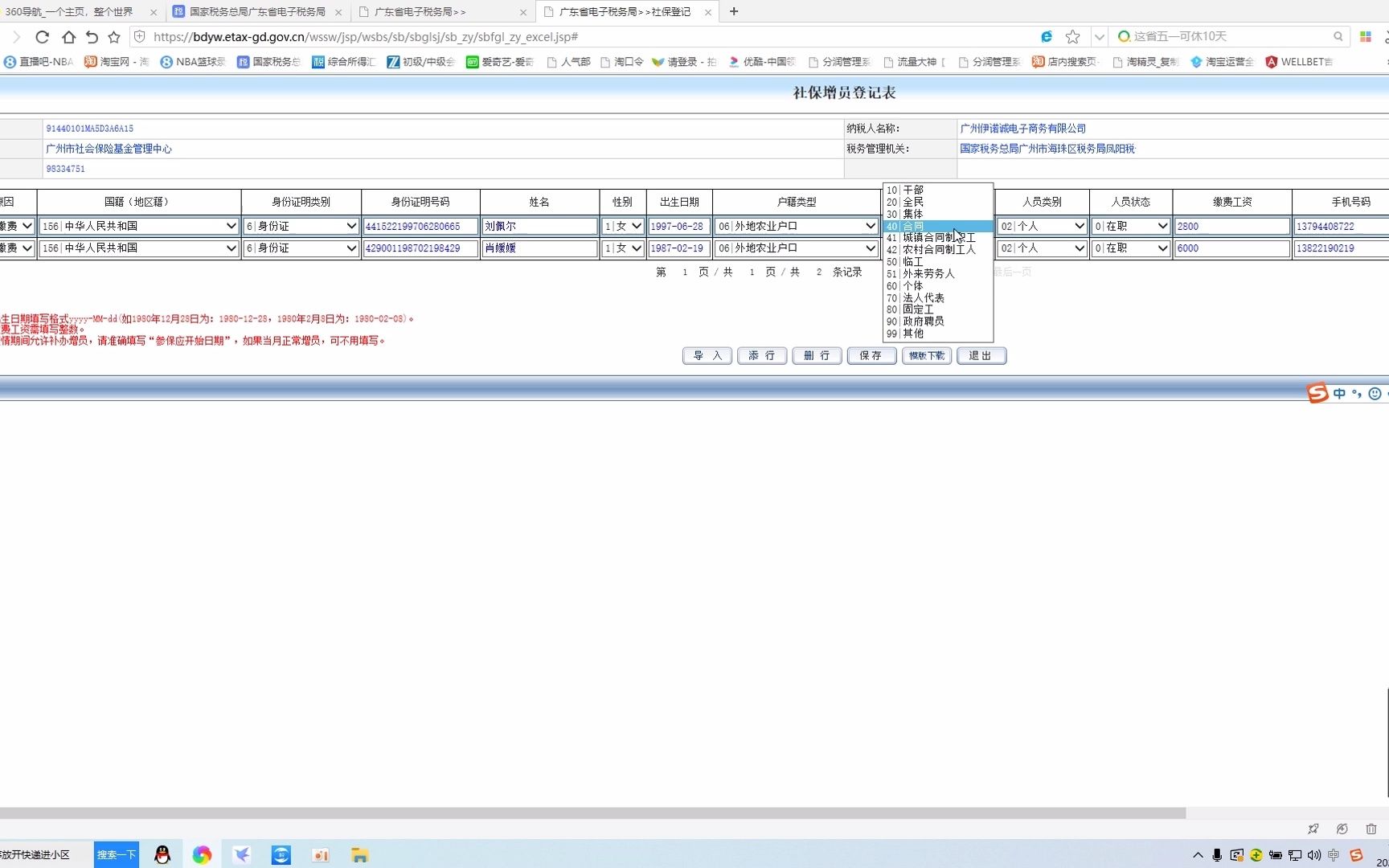The height and width of the screenshot is (868, 1389).
Task: Select 10 干部 from the dropdown list
Action: click(x=937, y=190)
